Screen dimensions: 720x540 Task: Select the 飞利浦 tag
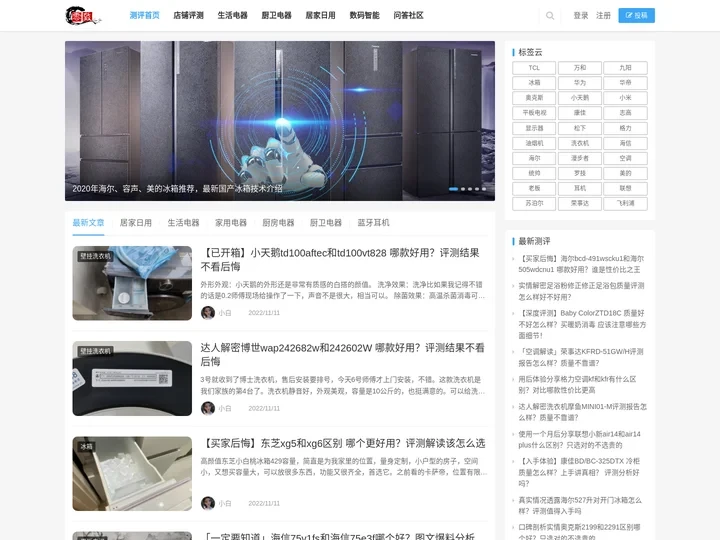tap(625, 203)
